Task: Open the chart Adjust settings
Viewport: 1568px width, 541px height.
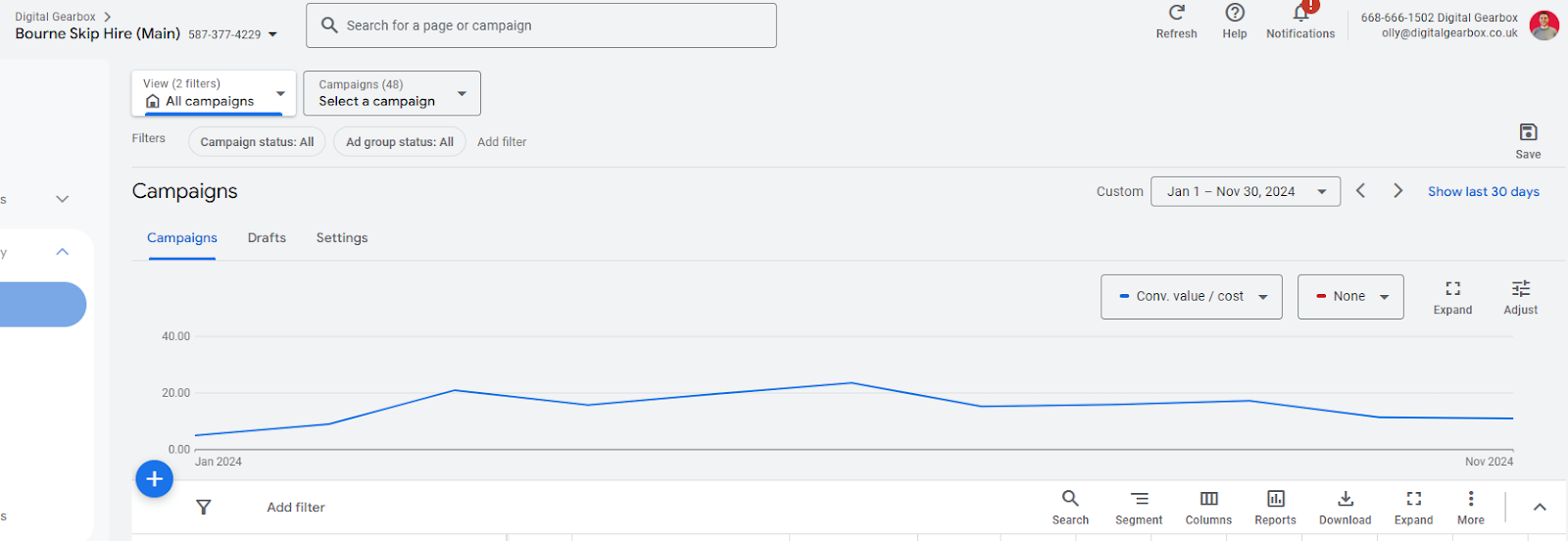Action: point(1520,290)
